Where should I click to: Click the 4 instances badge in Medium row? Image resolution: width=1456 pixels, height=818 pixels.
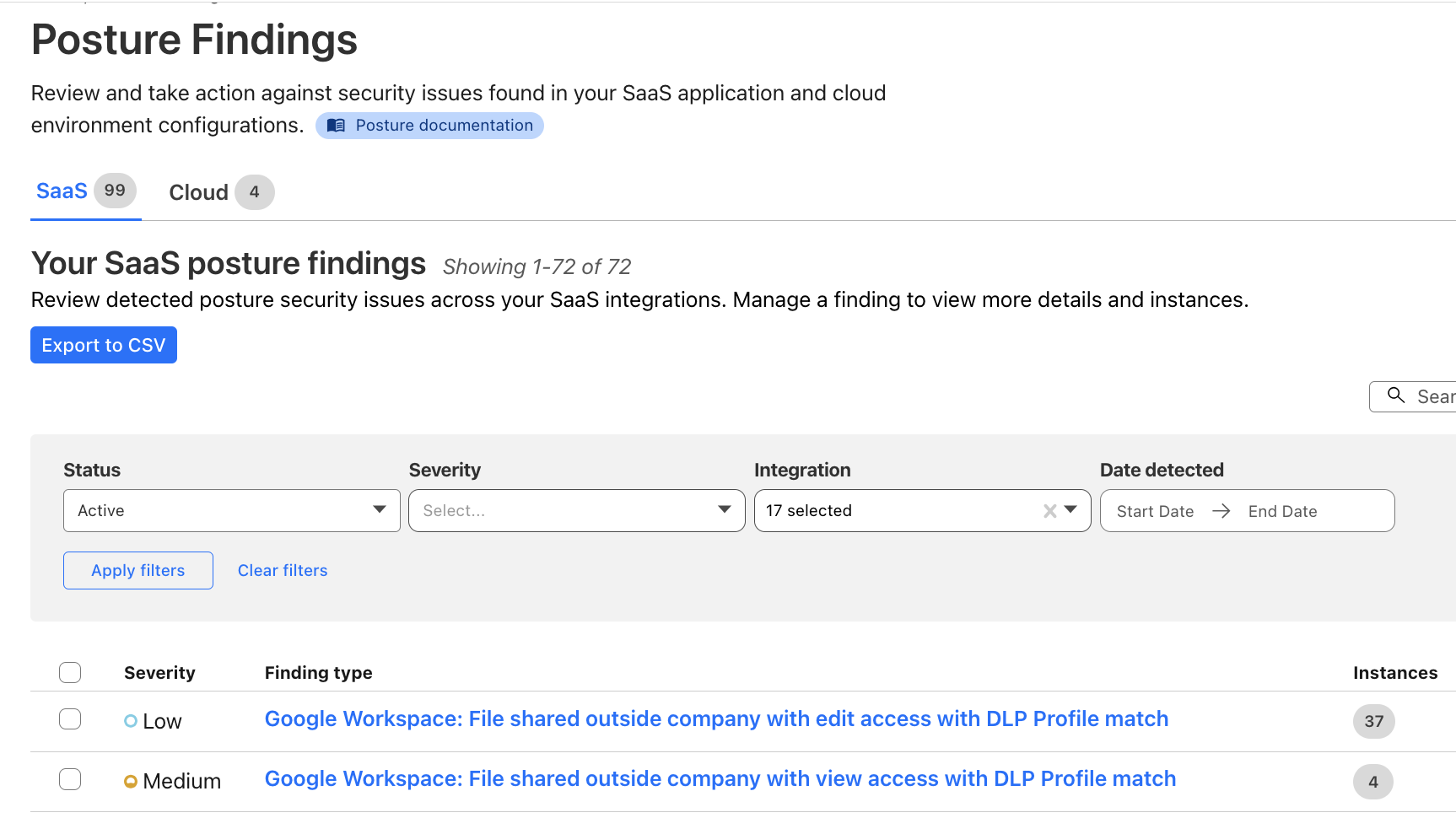click(1372, 782)
